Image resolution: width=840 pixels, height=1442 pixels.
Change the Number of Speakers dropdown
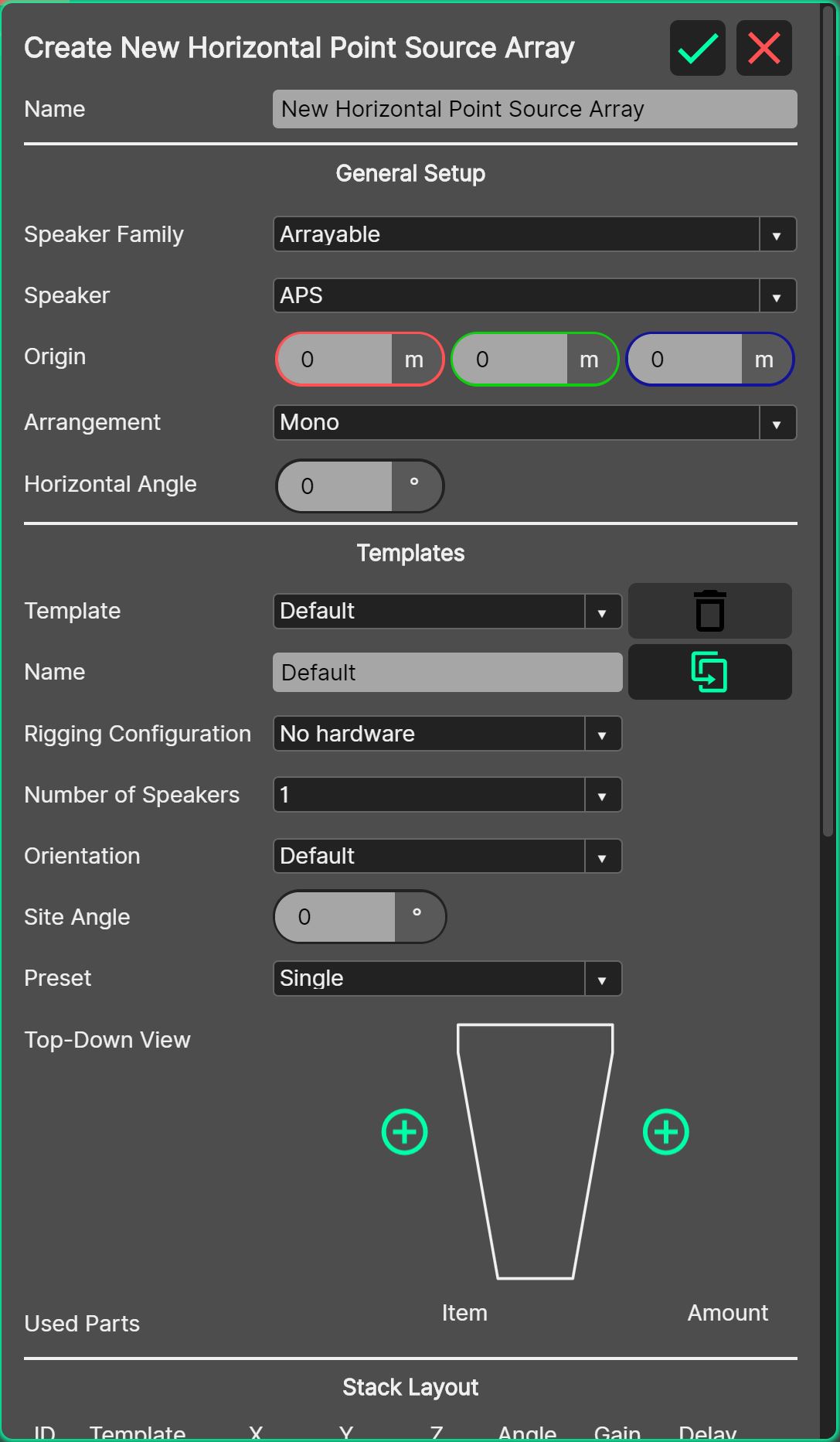[x=447, y=795]
